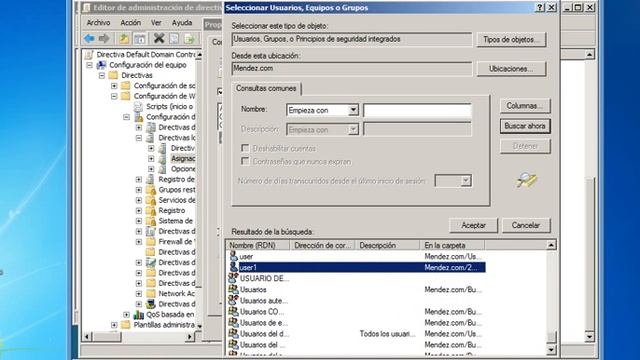Click the down arrow of the tree's vertical scrollbar
640x360 pixels.
[199, 326]
